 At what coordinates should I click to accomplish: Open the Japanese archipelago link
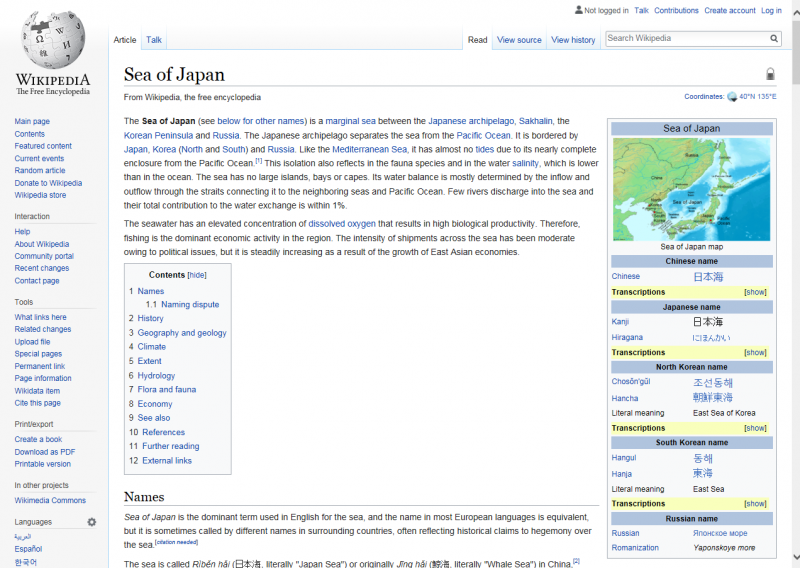tap(471, 121)
